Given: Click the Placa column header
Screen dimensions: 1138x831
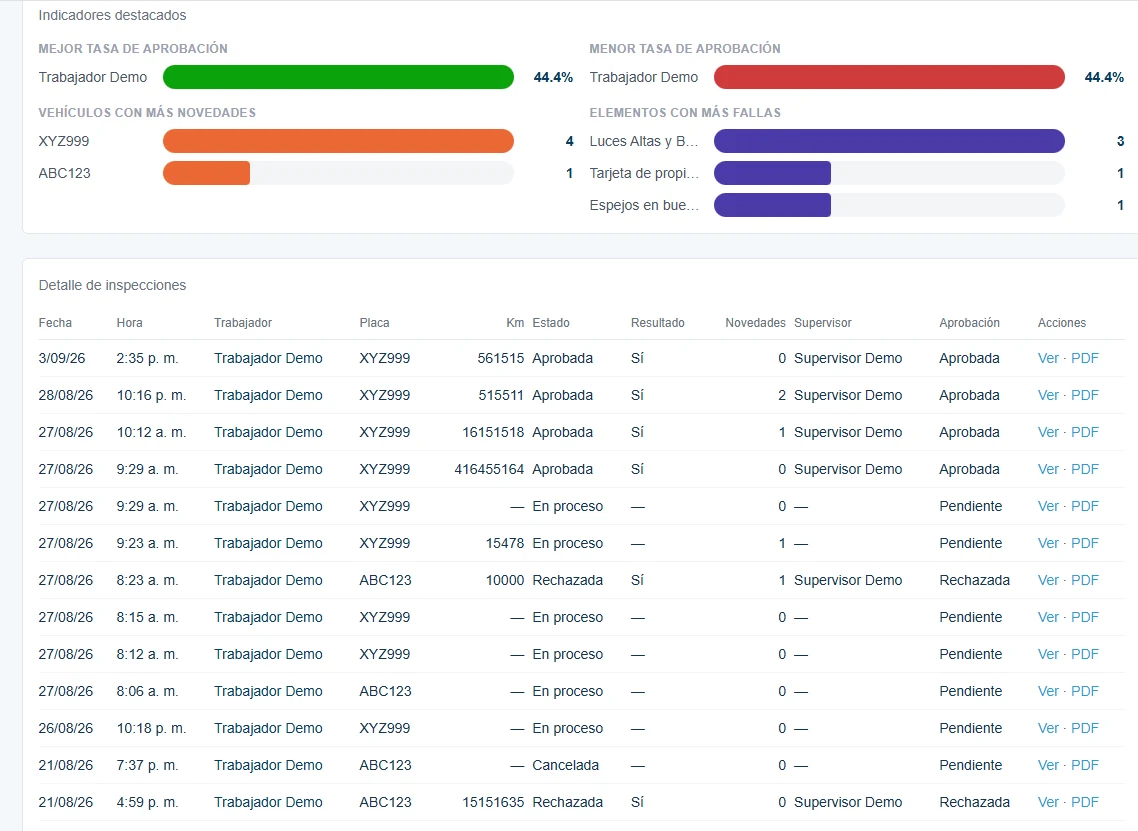Looking at the screenshot, I should (x=374, y=323).
